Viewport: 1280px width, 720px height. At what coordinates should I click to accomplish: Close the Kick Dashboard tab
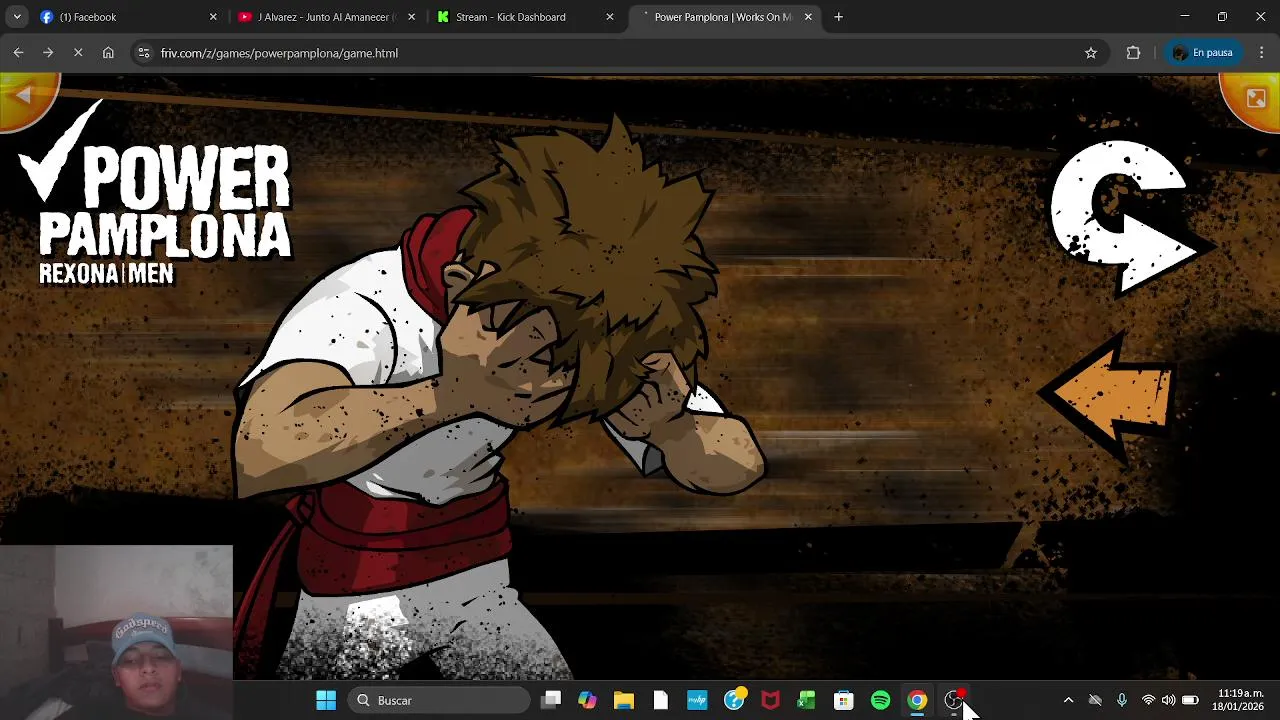point(610,17)
